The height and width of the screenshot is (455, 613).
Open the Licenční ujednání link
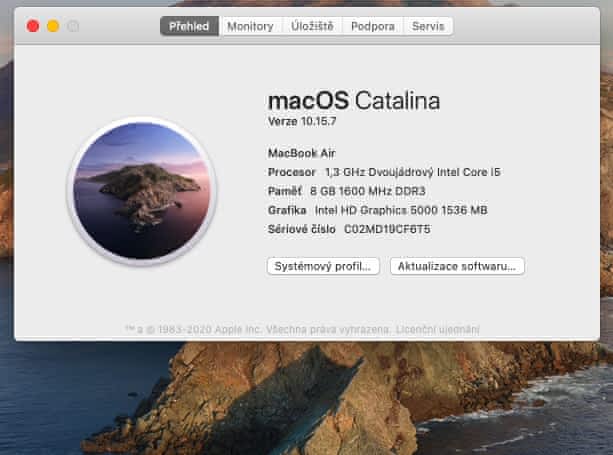point(437,330)
